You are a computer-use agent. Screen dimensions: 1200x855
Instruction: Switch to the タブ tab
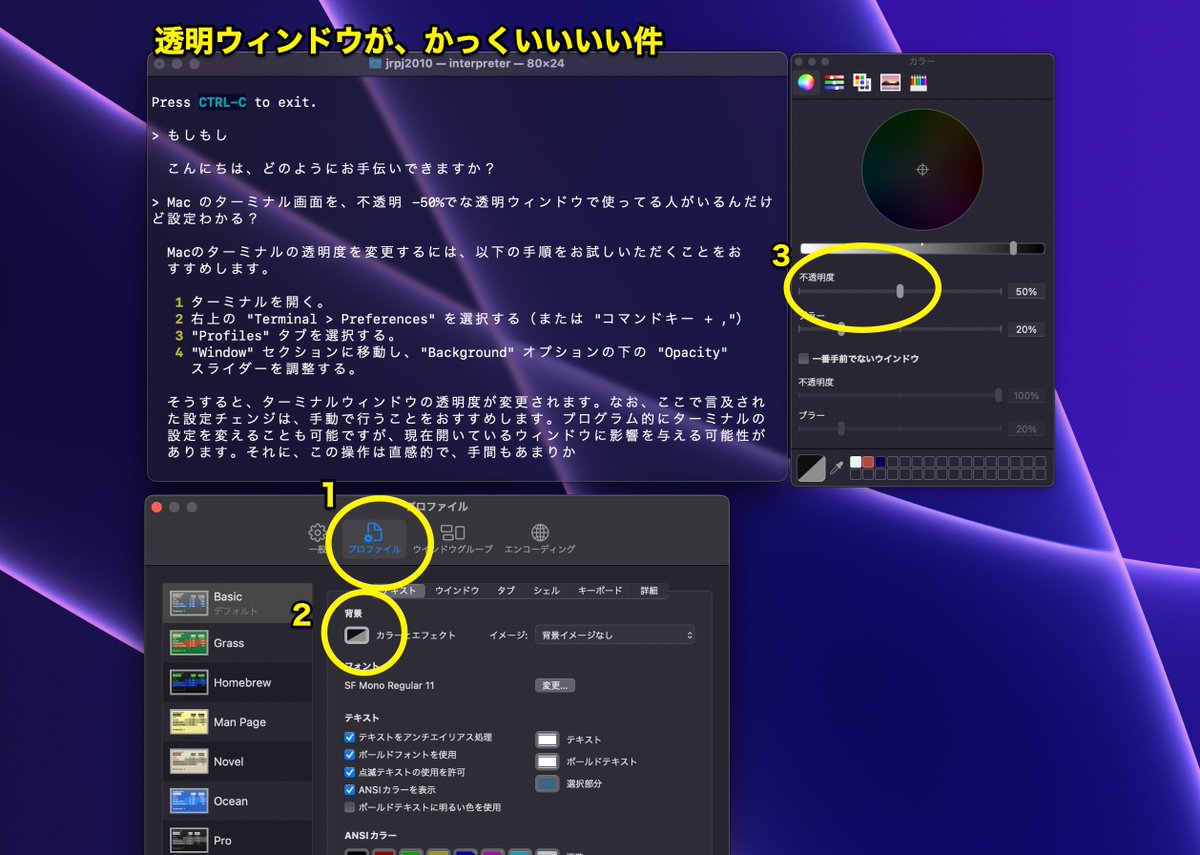pyautogui.click(x=506, y=590)
